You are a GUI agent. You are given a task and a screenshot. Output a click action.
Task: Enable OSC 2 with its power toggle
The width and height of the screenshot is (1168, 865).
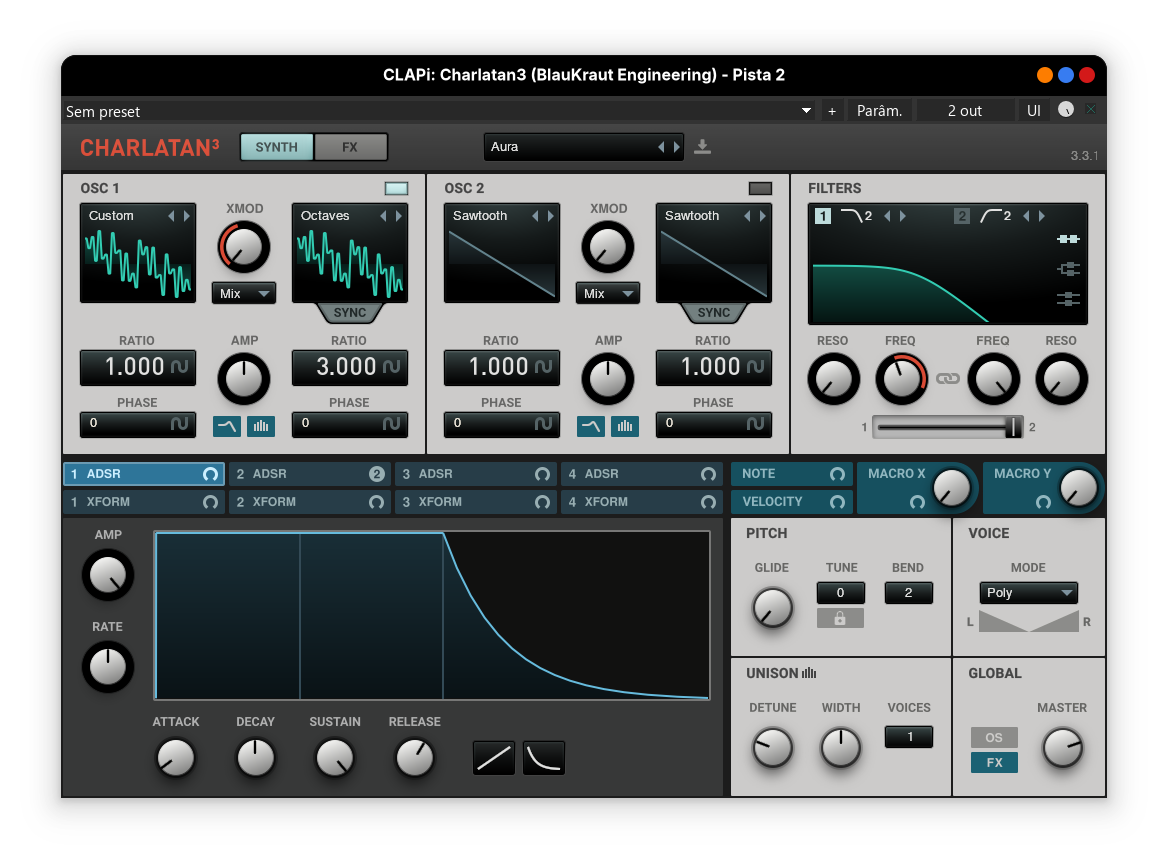[760, 188]
